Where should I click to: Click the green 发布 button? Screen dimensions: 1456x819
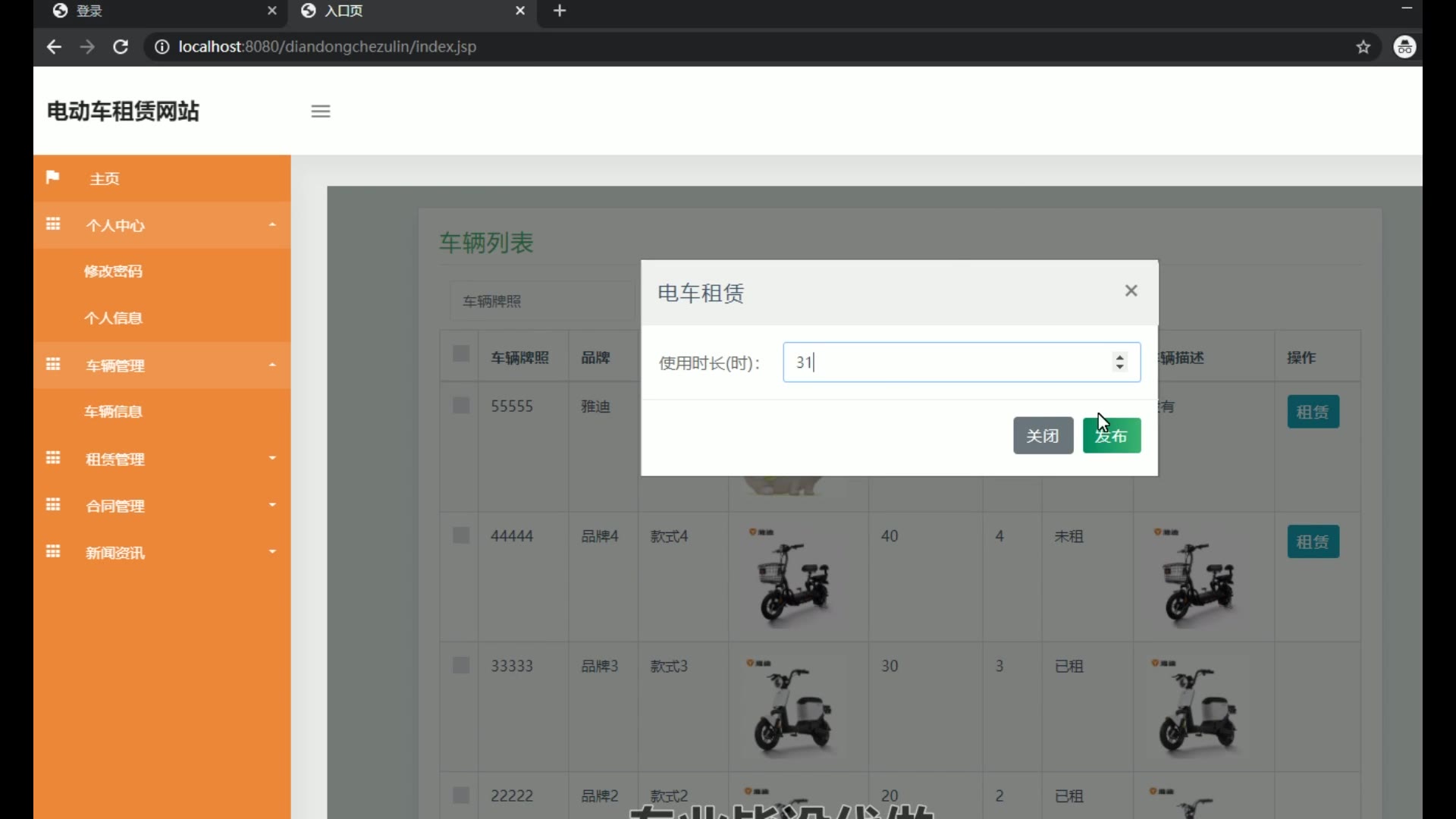[x=1112, y=436]
